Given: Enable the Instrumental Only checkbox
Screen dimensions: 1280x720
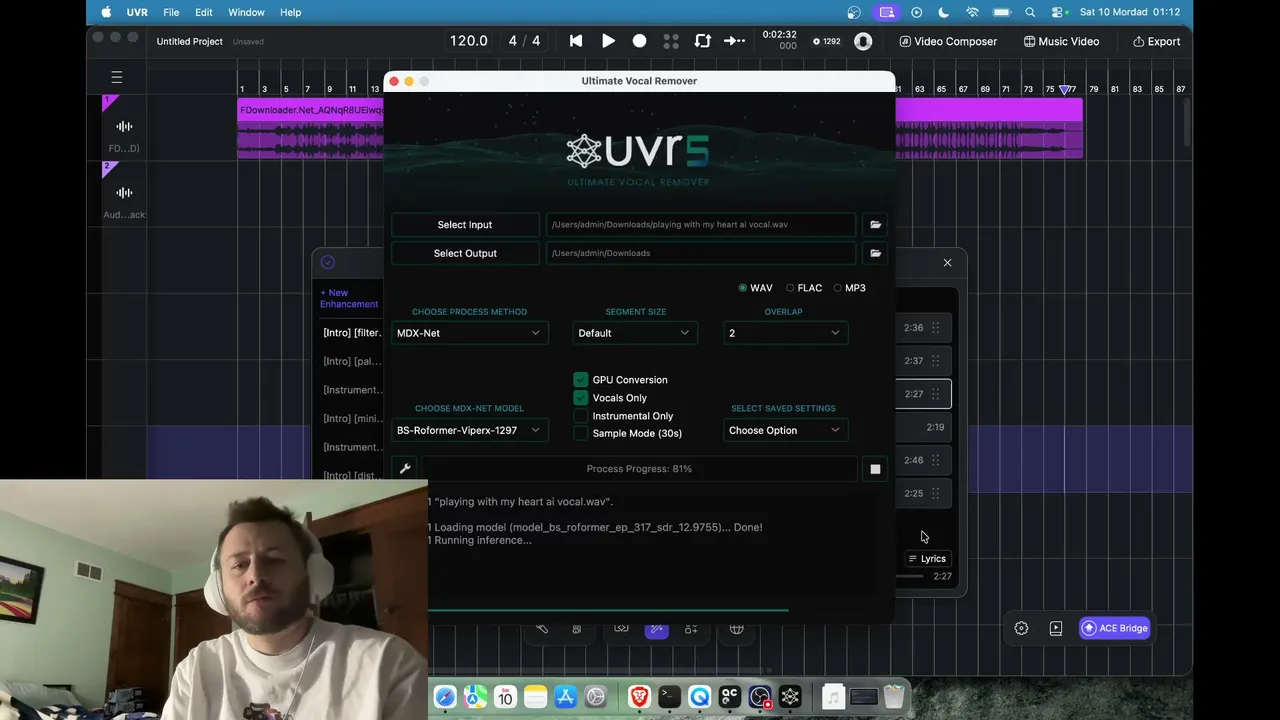Looking at the screenshot, I should 581,416.
